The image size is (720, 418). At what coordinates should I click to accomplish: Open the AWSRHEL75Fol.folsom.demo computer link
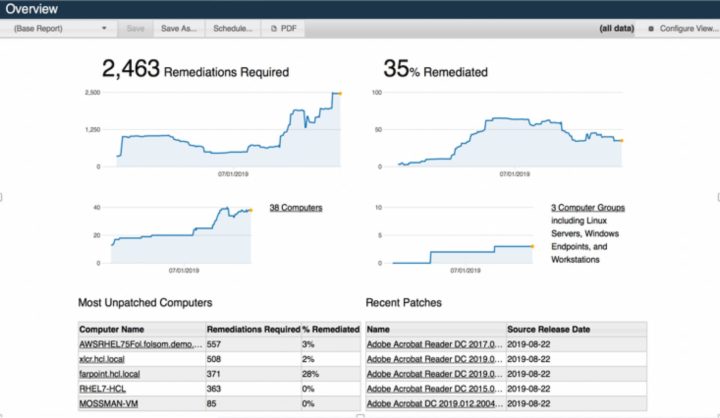coord(141,344)
